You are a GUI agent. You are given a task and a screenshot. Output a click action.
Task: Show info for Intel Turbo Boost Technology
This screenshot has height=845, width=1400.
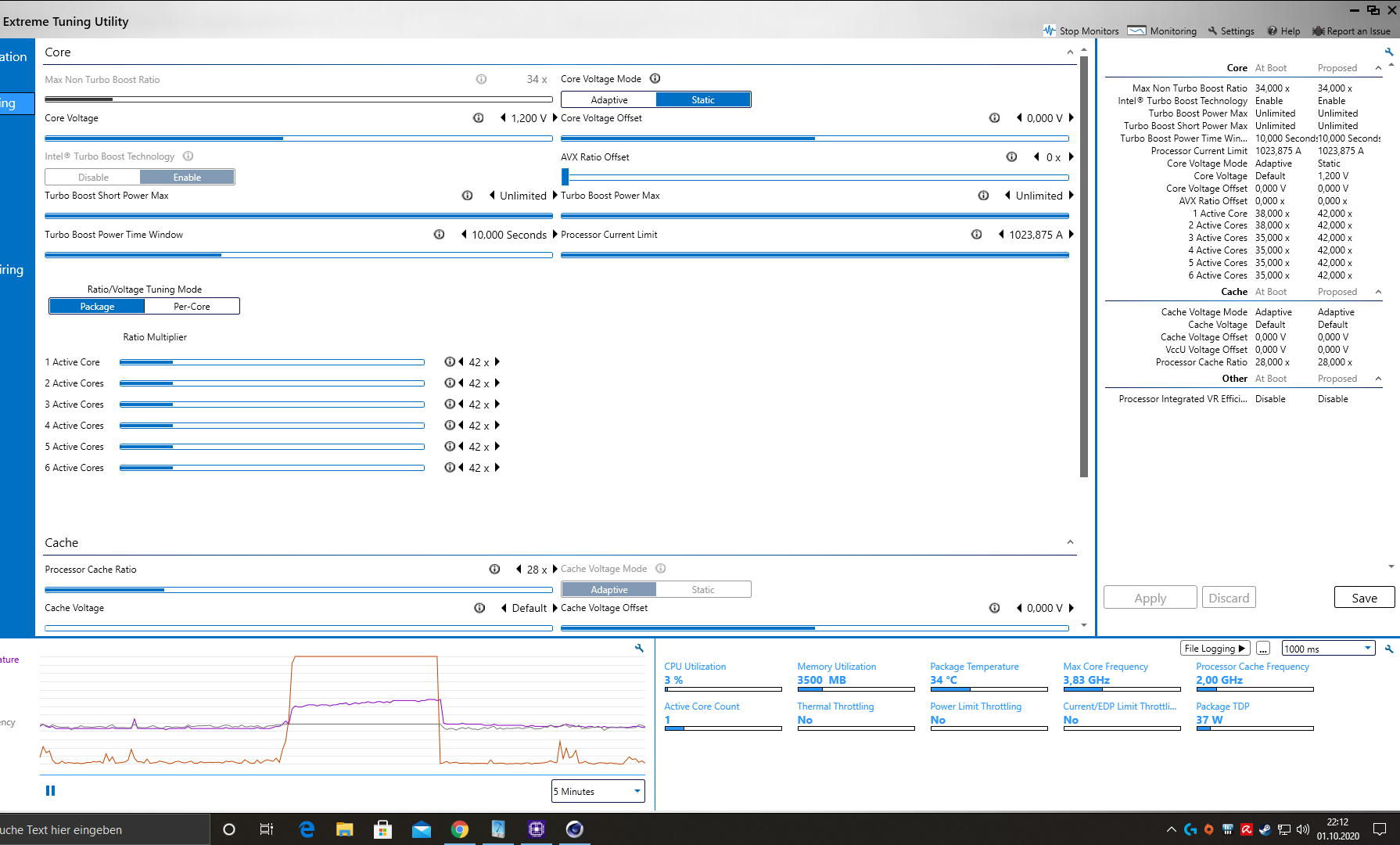coord(188,156)
